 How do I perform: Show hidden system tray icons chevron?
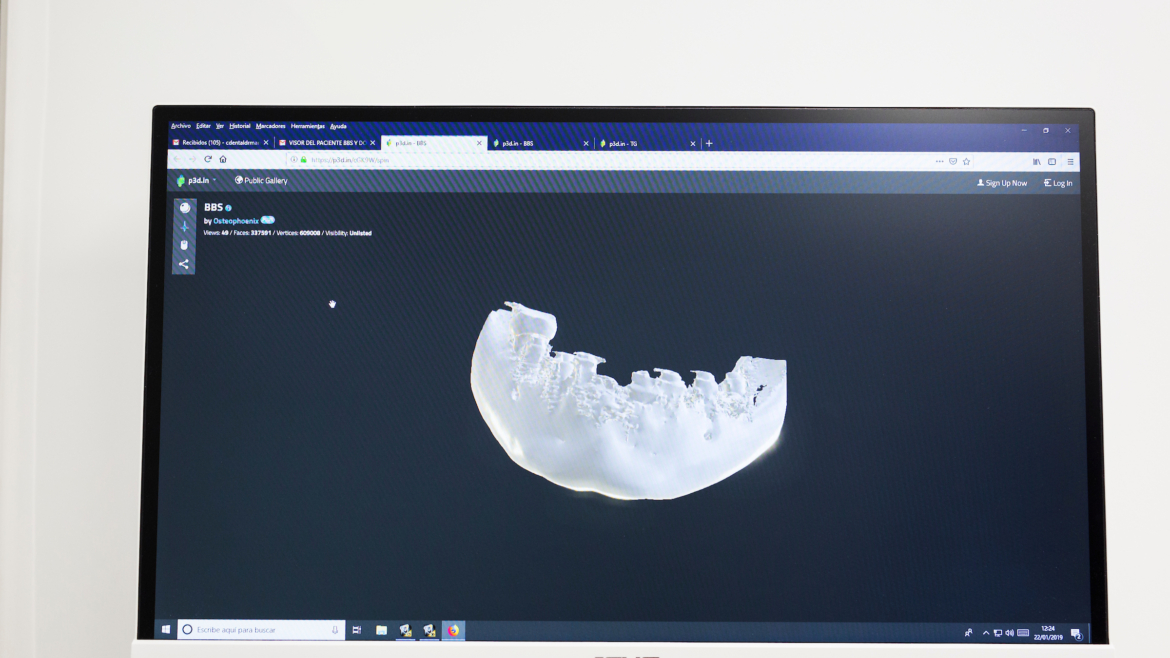point(986,633)
